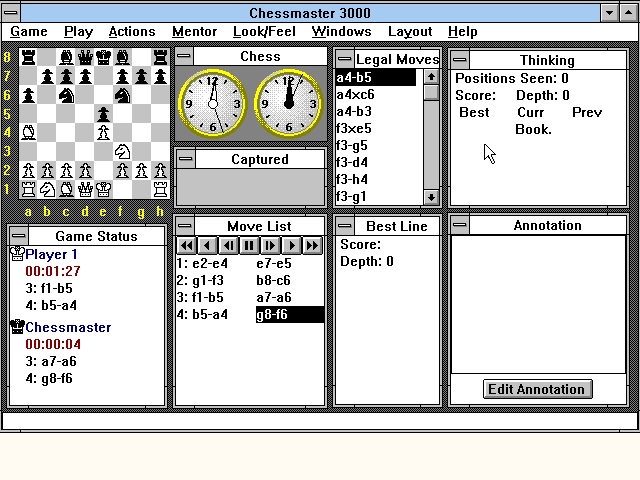
Task: Select move b8-c6 in Move List
Action: [273, 280]
